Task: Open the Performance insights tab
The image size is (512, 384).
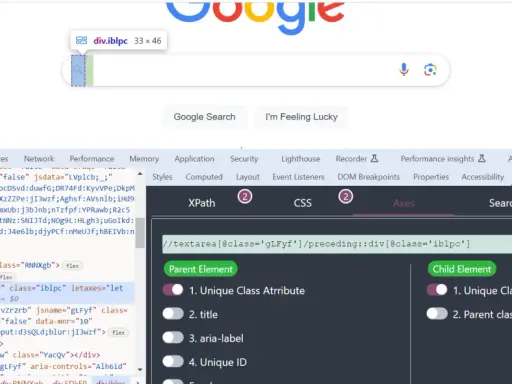Action: (437, 159)
